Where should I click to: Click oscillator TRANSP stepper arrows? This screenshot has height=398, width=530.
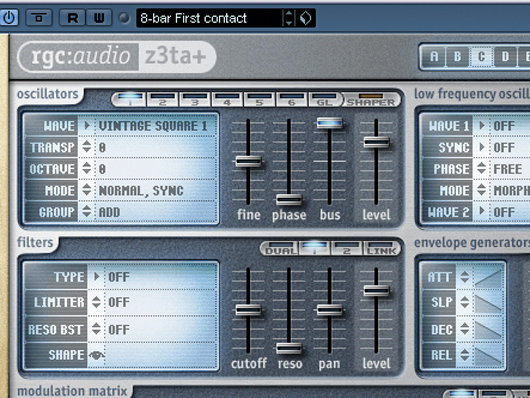pos(87,147)
